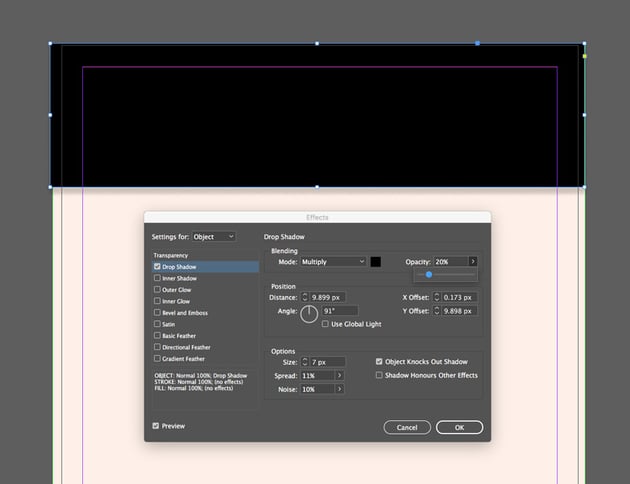Click the X Offset value field
The width and height of the screenshot is (630, 484).
pyautogui.click(x=459, y=297)
